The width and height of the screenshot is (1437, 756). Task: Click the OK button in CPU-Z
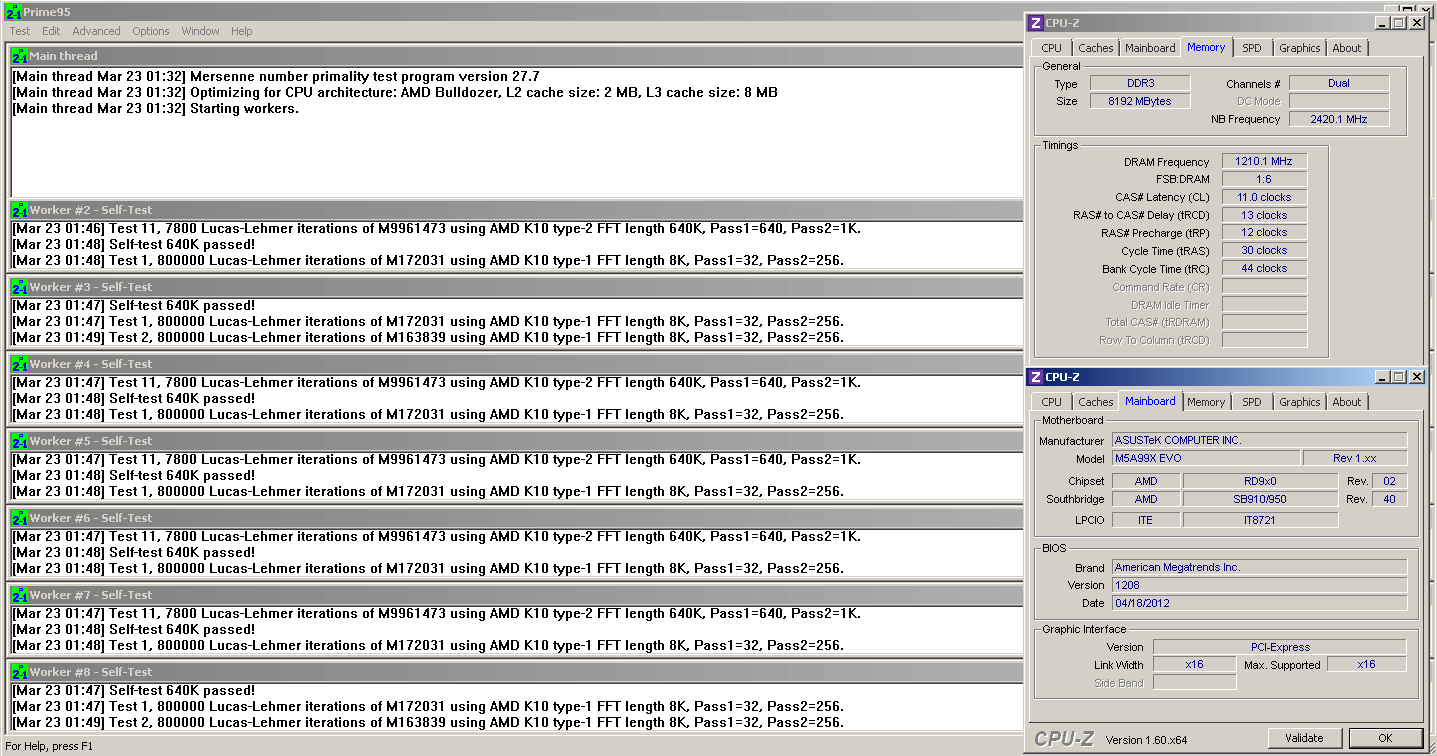1384,738
